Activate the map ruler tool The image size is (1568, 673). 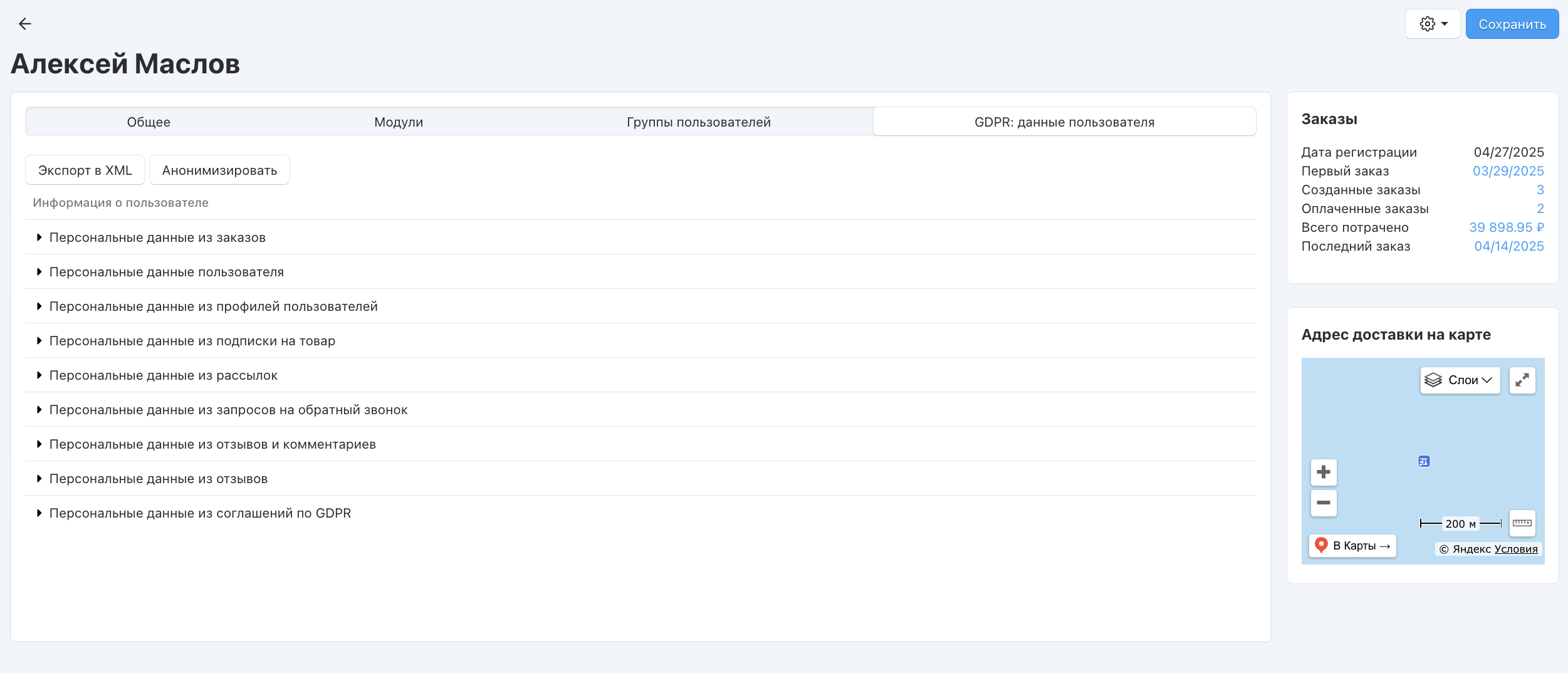point(1522,523)
